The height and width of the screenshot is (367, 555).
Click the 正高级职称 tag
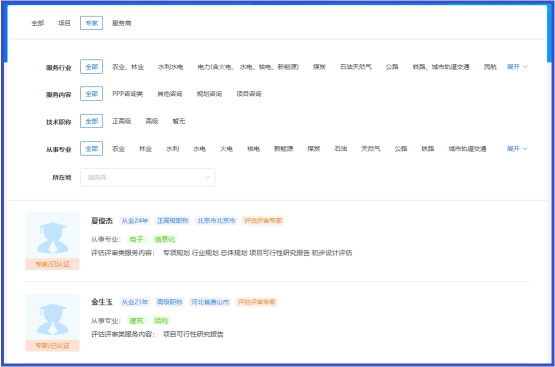tap(173, 221)
